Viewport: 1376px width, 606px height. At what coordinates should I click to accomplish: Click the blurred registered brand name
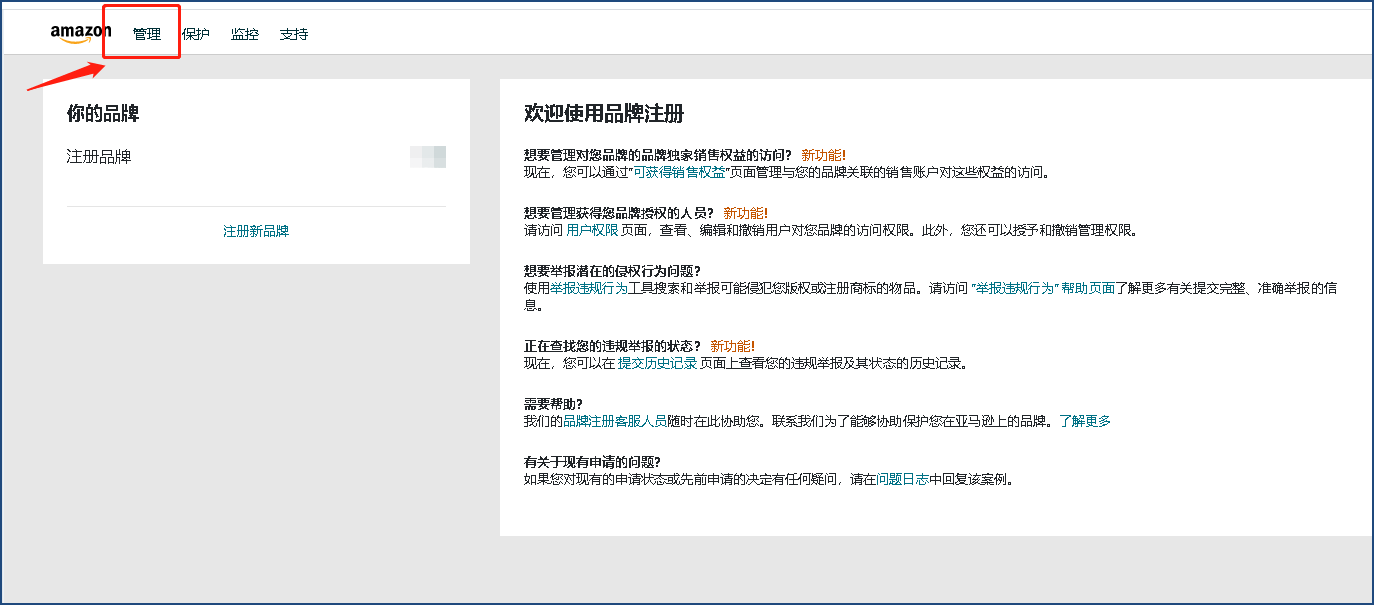428,156
